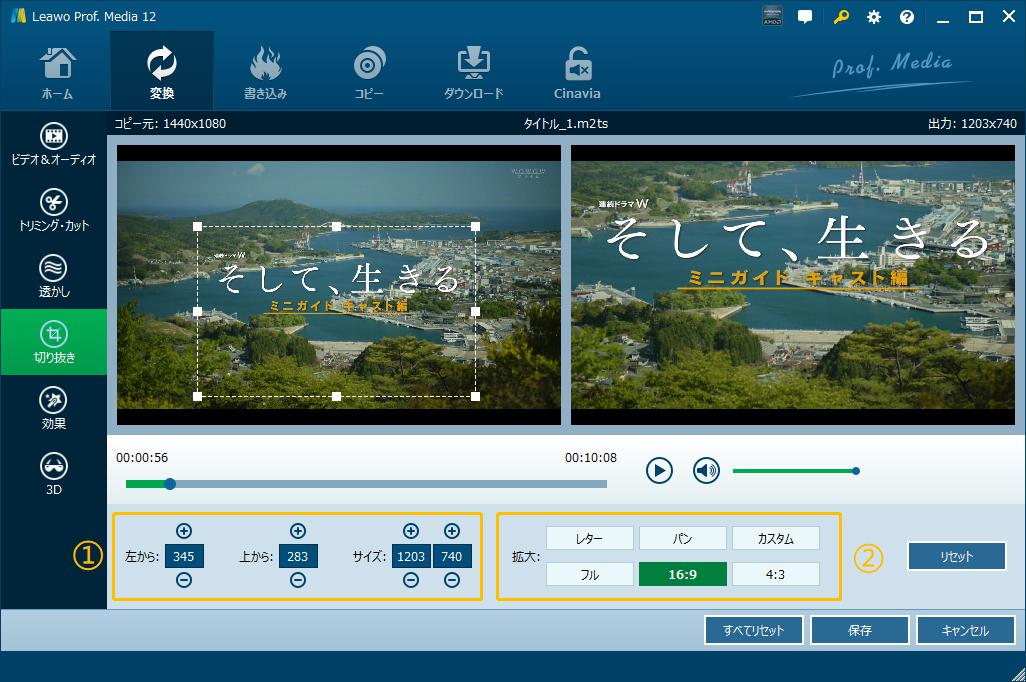Click the video playback progress slider
This screenshot has width=1026, height=682.
[366, 484]
